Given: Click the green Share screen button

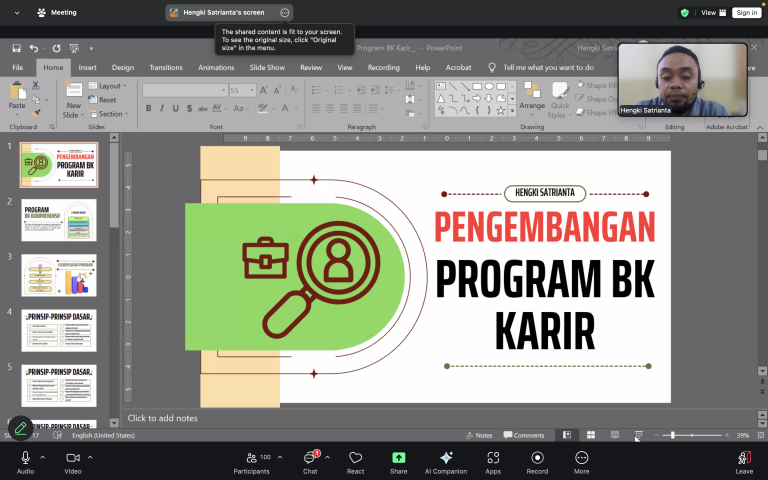Looking at the screenshot, I should tap(399, 457).
